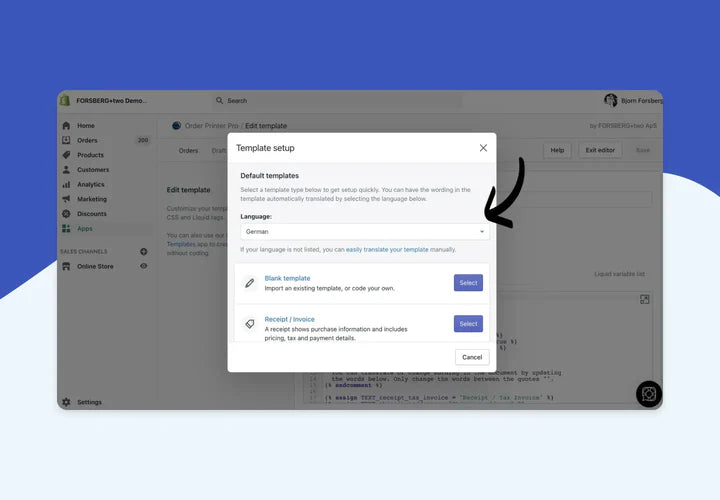View Online Store via eye icon
The width and height of the screenshot is (720, 500).
click(x=144, y=266)
